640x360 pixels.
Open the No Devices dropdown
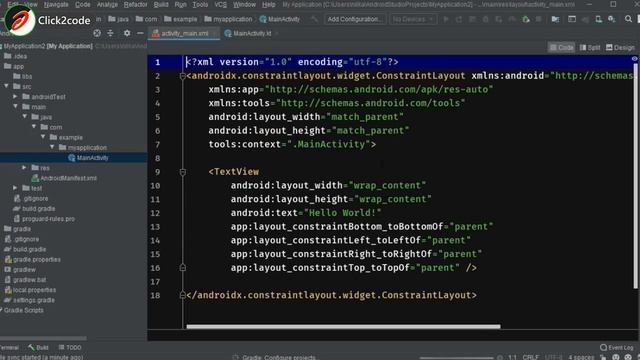[413, 19]
